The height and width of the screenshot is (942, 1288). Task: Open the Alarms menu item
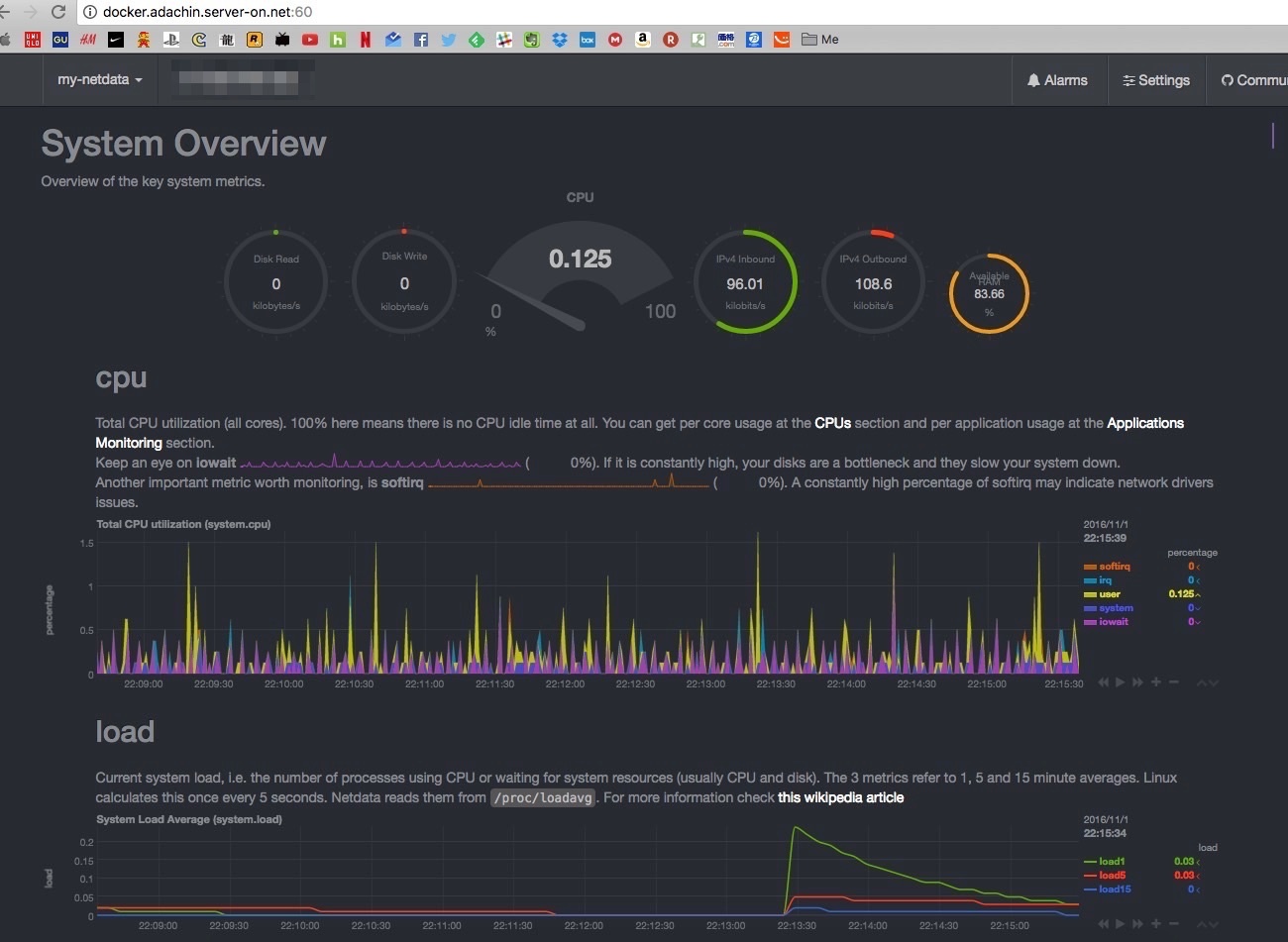1057,80
